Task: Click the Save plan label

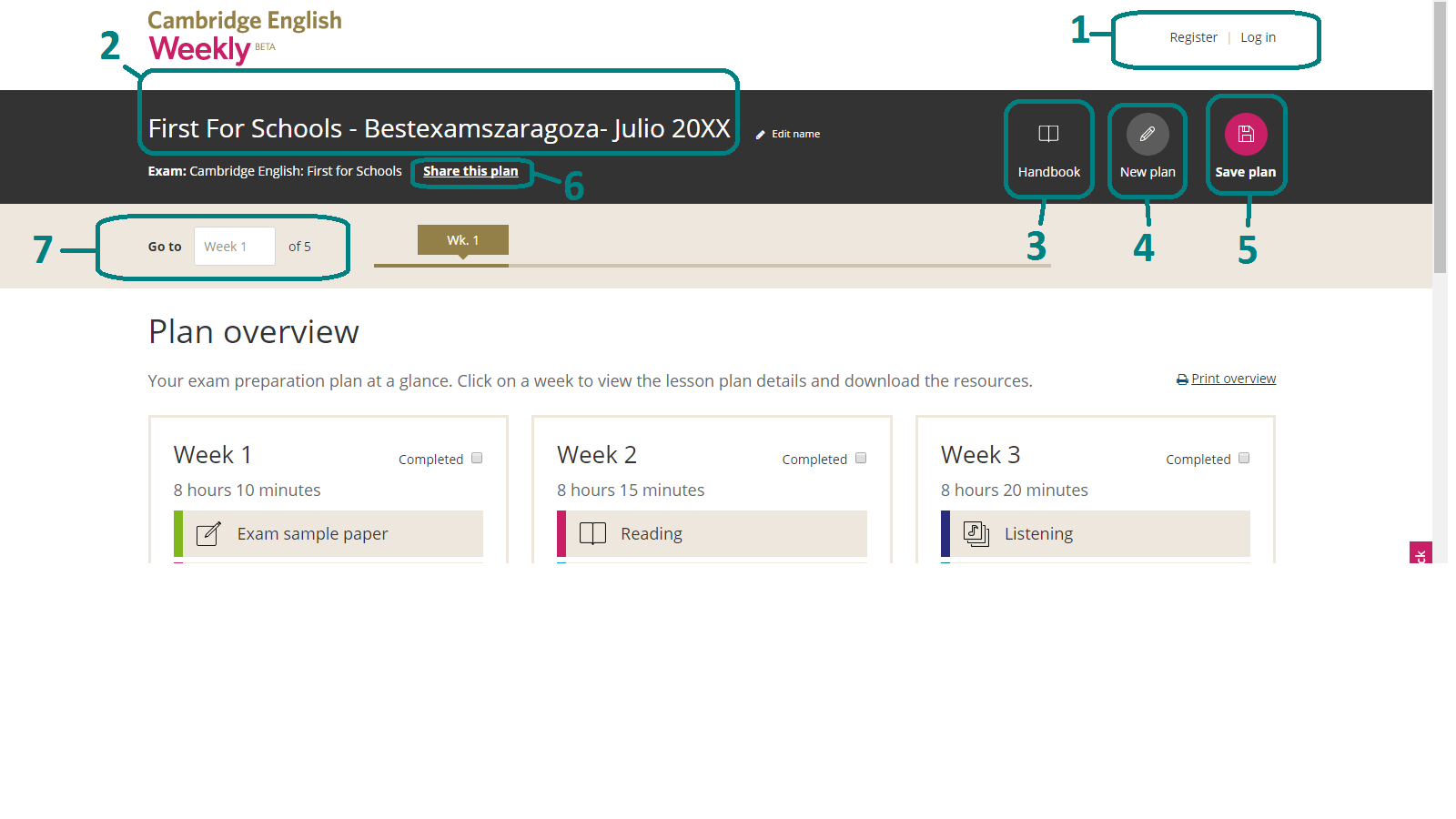Action: (x=1246, y=172)
